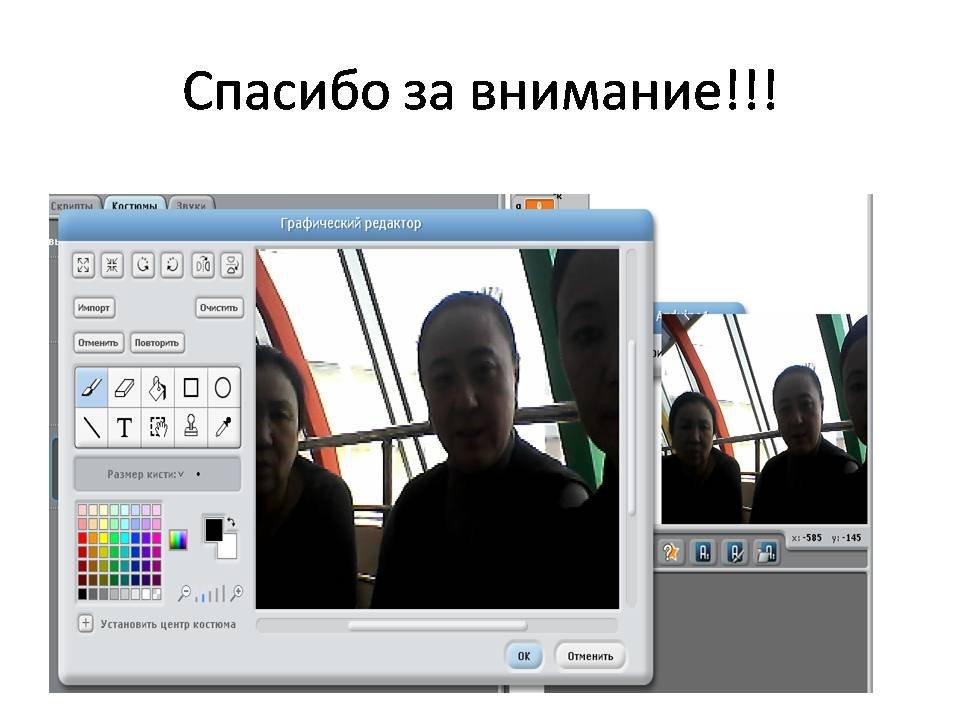
Task: Choose the Fill bucket tool
Action: [158, 387]
